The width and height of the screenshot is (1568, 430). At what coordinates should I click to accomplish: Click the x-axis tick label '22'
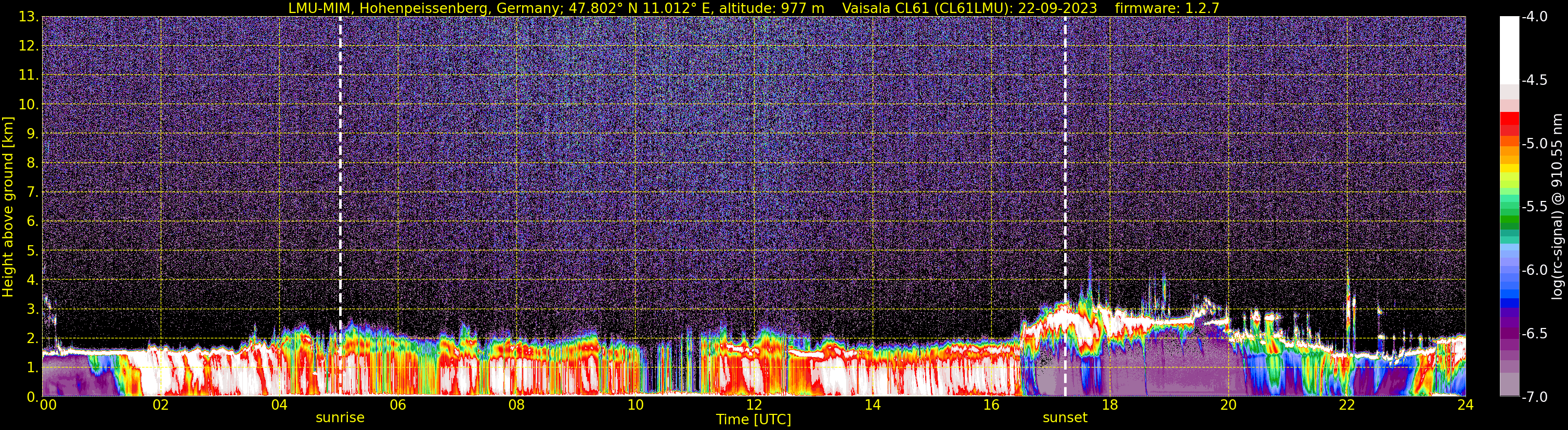click(1347, 405)
